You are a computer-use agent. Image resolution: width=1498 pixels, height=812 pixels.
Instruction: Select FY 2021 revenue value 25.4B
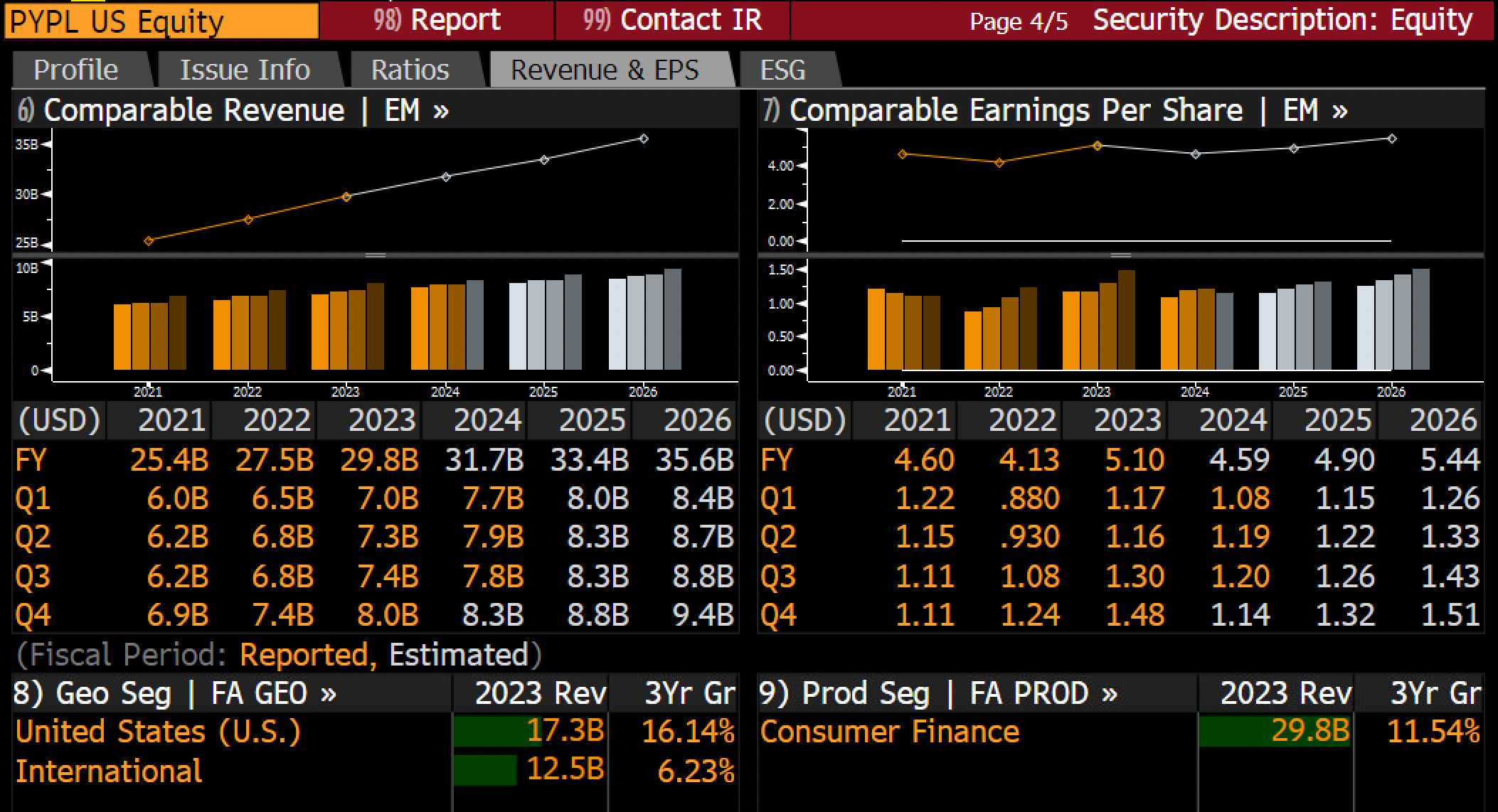[169, 460]
